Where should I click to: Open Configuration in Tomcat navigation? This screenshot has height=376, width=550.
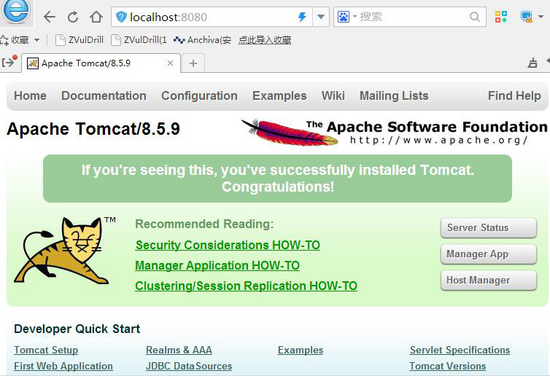click(x=199, y=96)
